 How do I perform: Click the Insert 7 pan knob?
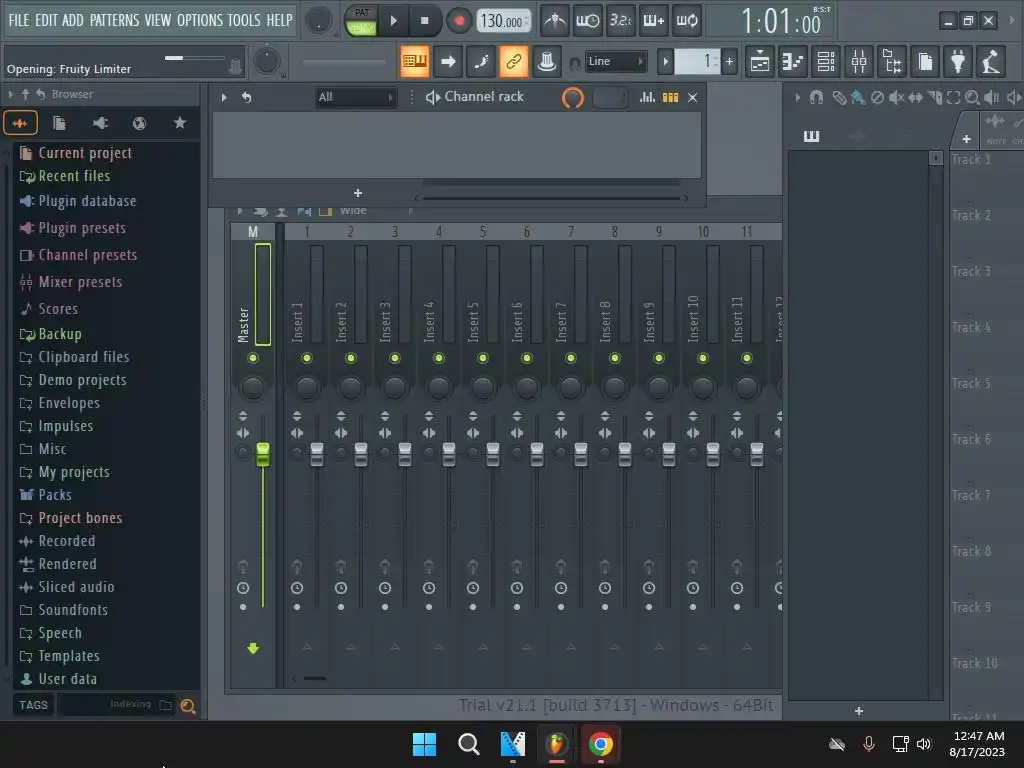(571, 387)
